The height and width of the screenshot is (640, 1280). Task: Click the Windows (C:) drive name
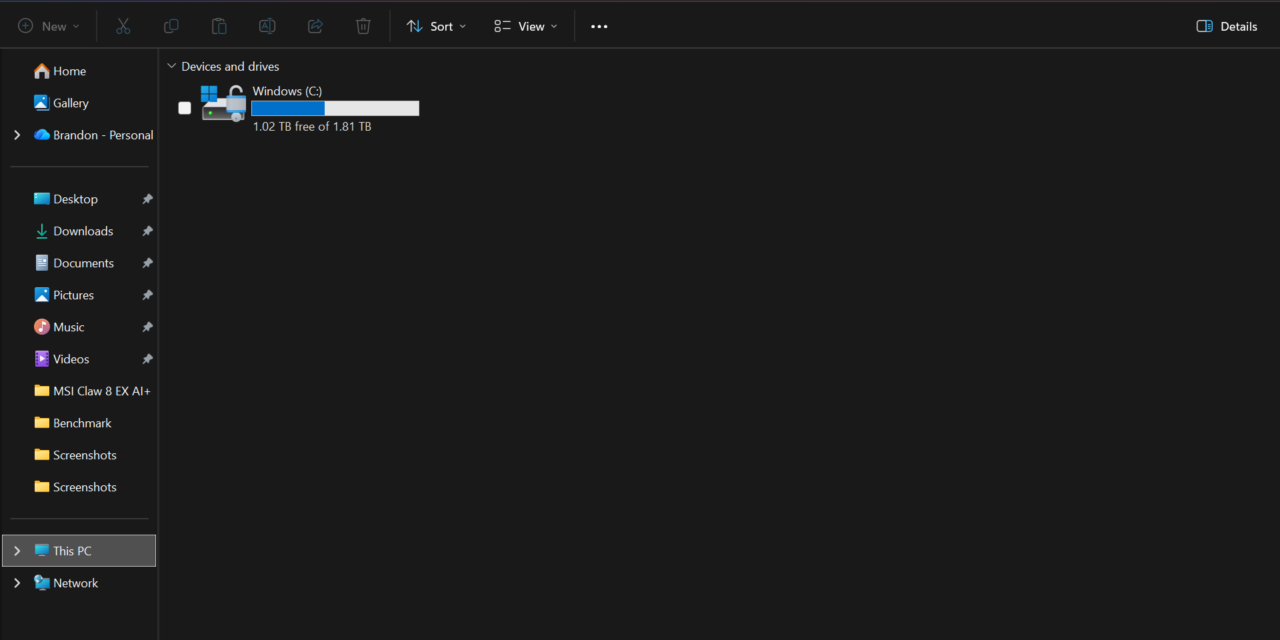(x=287, y=91)
